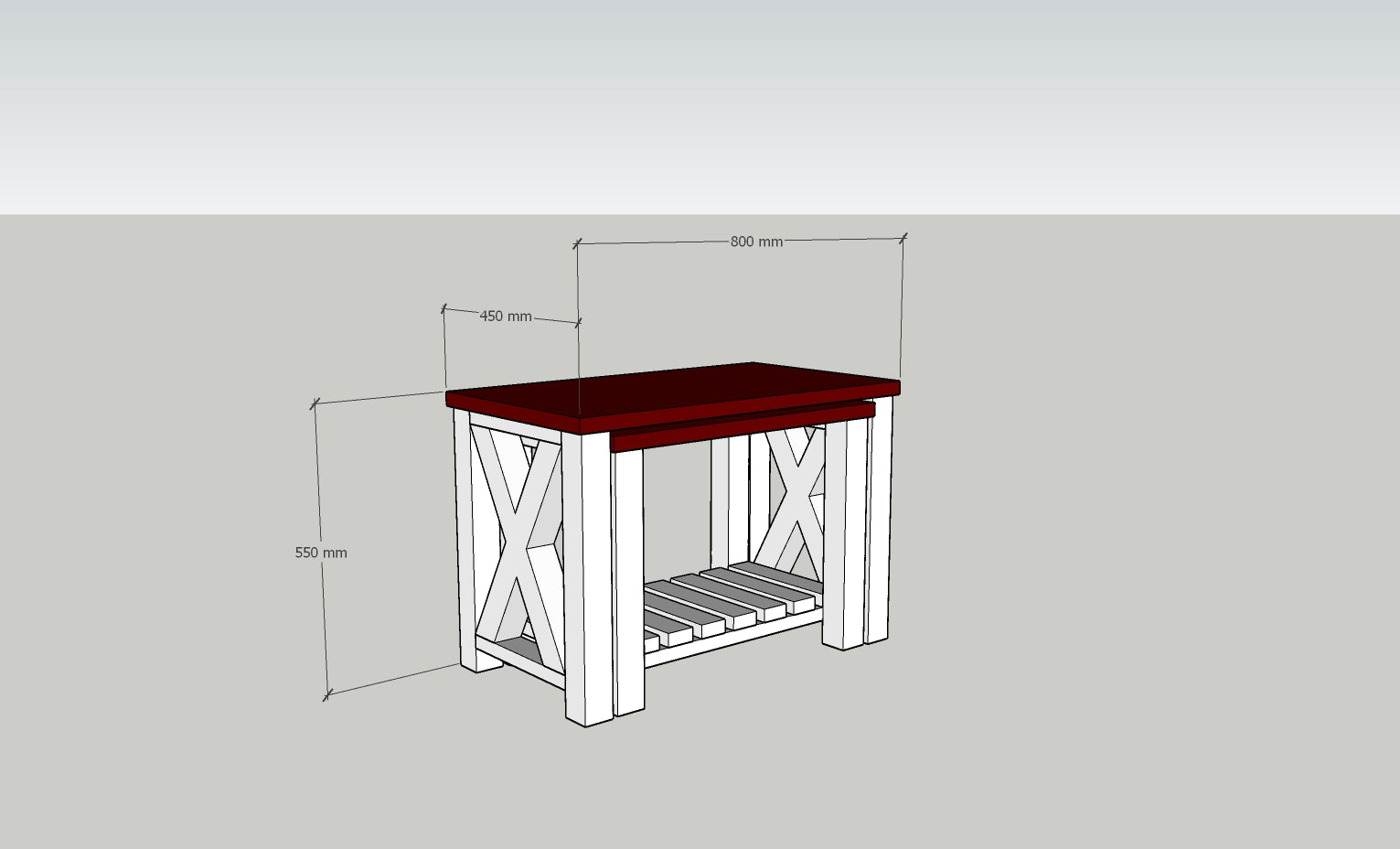Select the back-left white table leg

coord(463,540)
